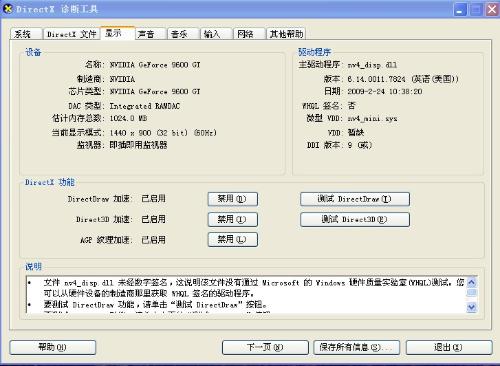Click the notes box scroll down arrow
The height and width of the screenshot is (366, 500).
tap(471, 307)
